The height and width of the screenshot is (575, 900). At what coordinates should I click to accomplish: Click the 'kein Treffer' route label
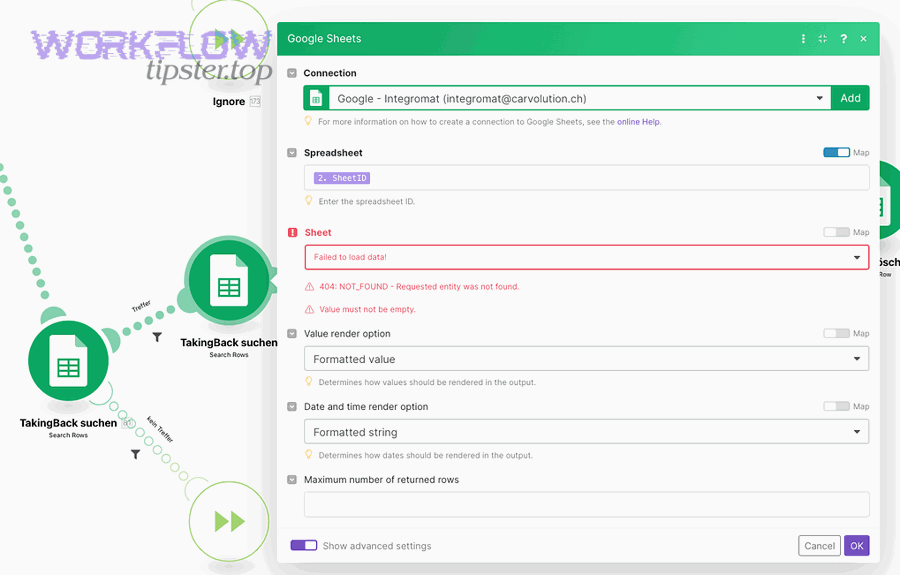click(x=160, y=429)
